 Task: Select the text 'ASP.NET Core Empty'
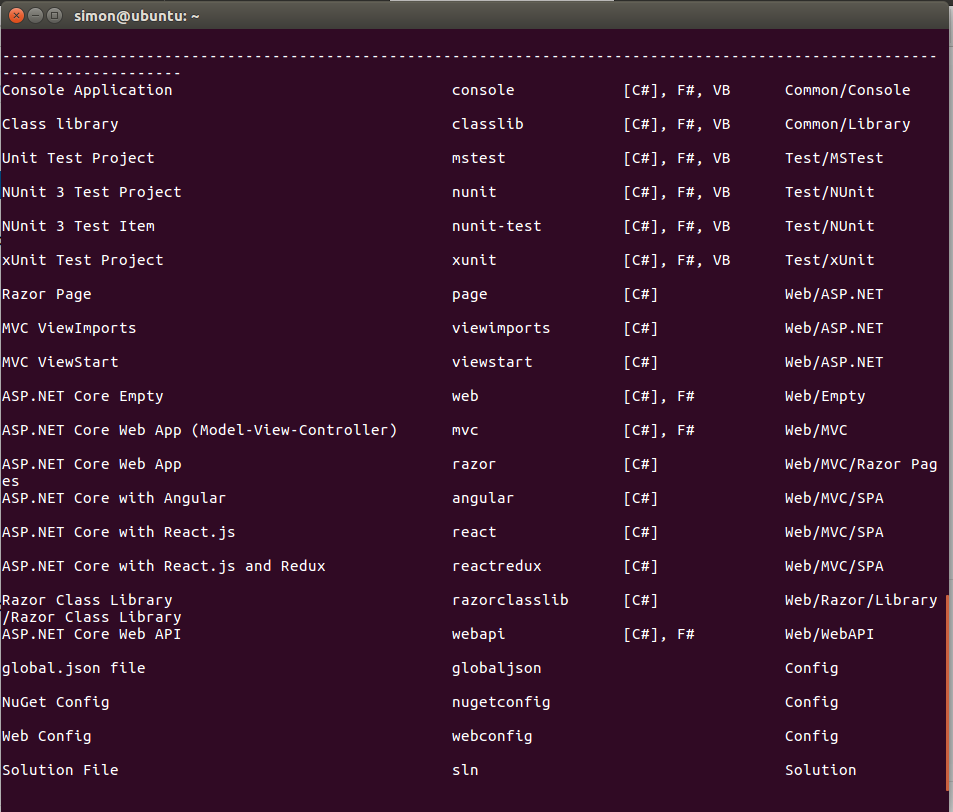tap(83, 397)
